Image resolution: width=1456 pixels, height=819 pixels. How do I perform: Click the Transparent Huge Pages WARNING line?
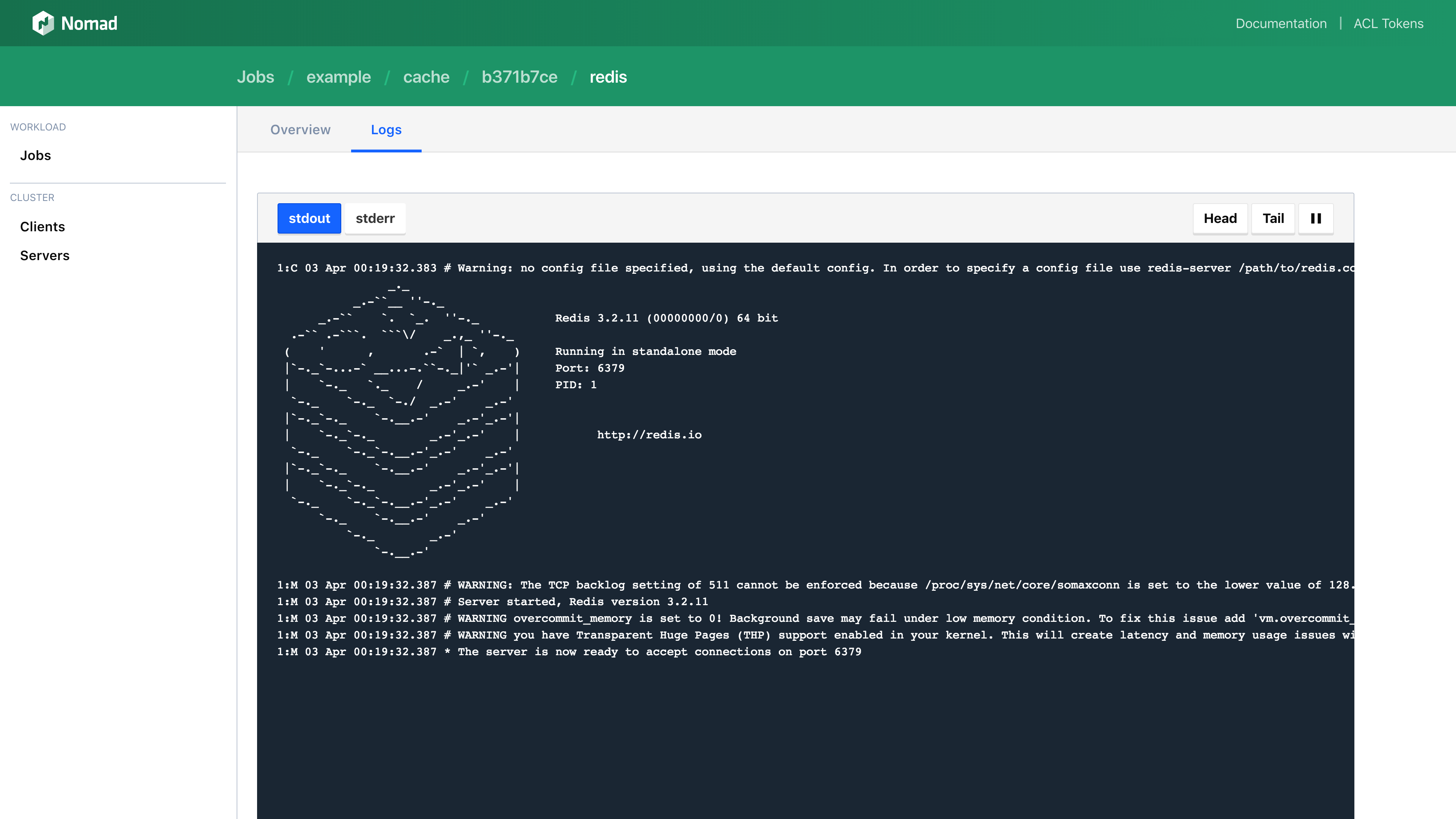815,635
